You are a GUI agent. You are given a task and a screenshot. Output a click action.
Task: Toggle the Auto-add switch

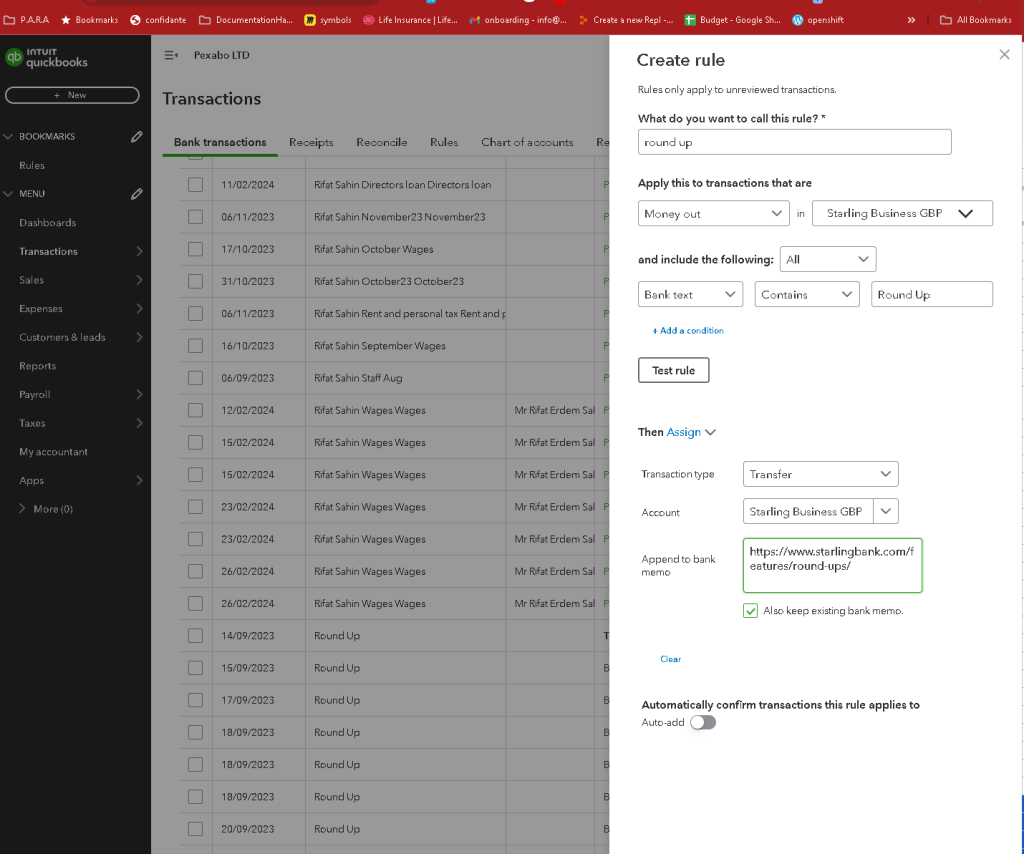pyautogui.click(x=703, y=723)
